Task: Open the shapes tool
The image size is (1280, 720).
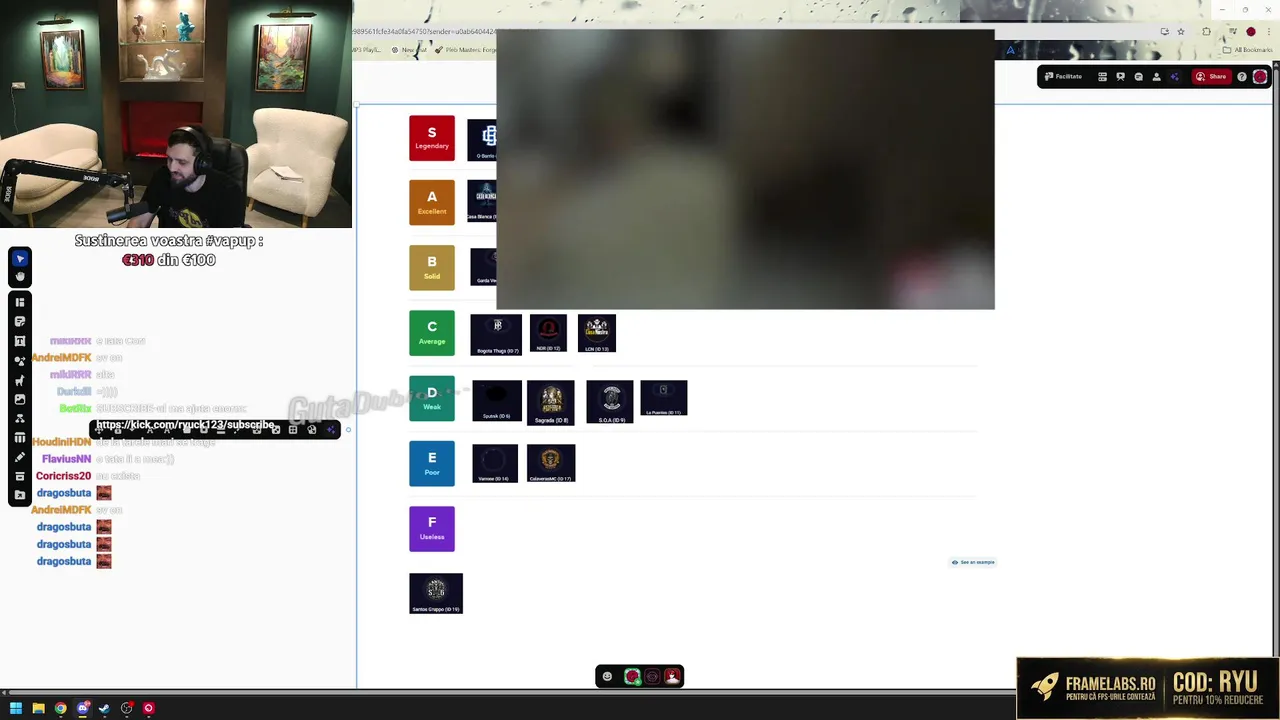Action: 20,360
